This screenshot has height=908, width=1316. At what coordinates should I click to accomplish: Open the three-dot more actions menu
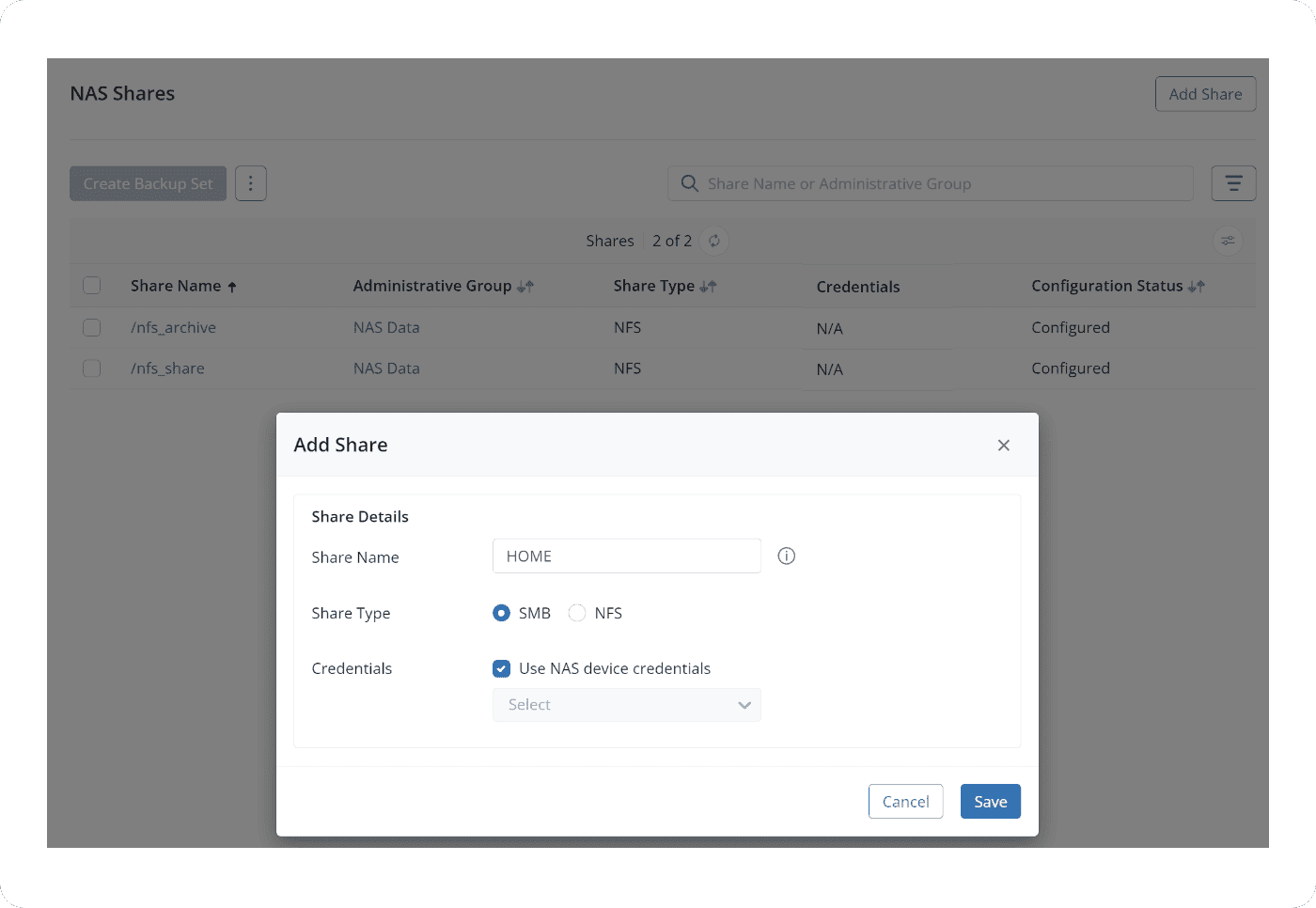(251, 183)
